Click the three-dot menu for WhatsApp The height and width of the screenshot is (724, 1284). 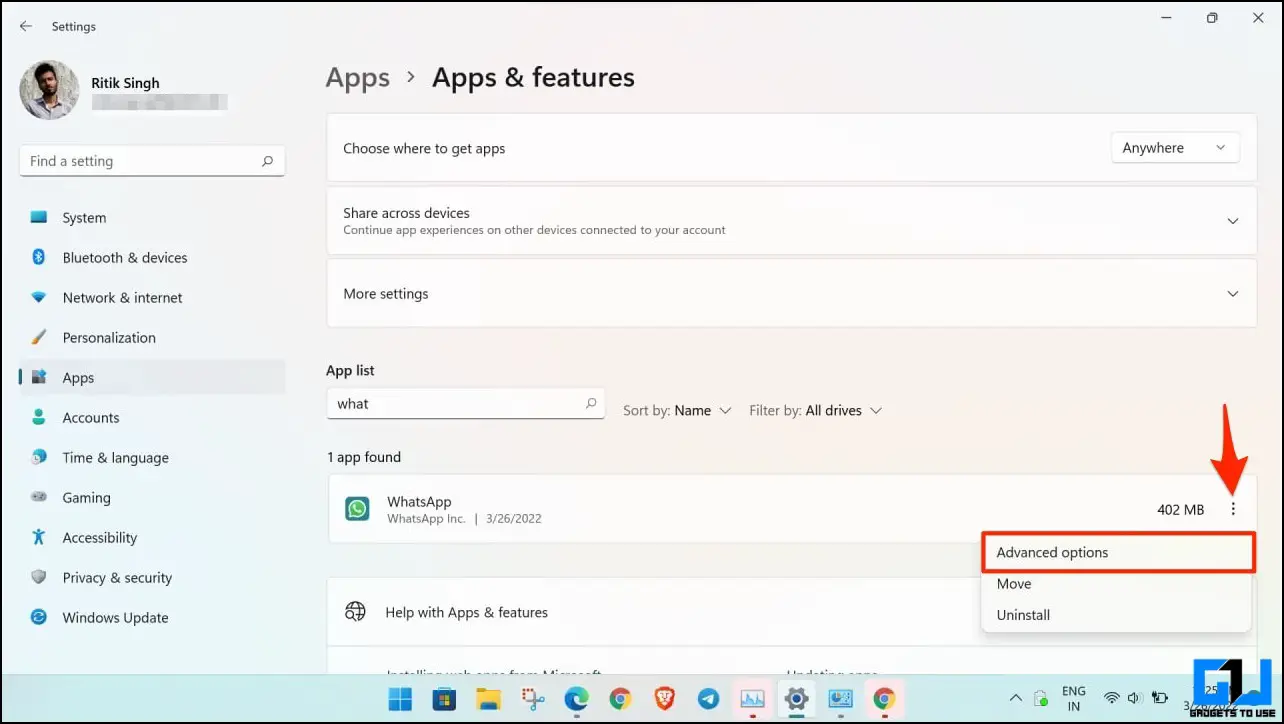coord(1233,509)
